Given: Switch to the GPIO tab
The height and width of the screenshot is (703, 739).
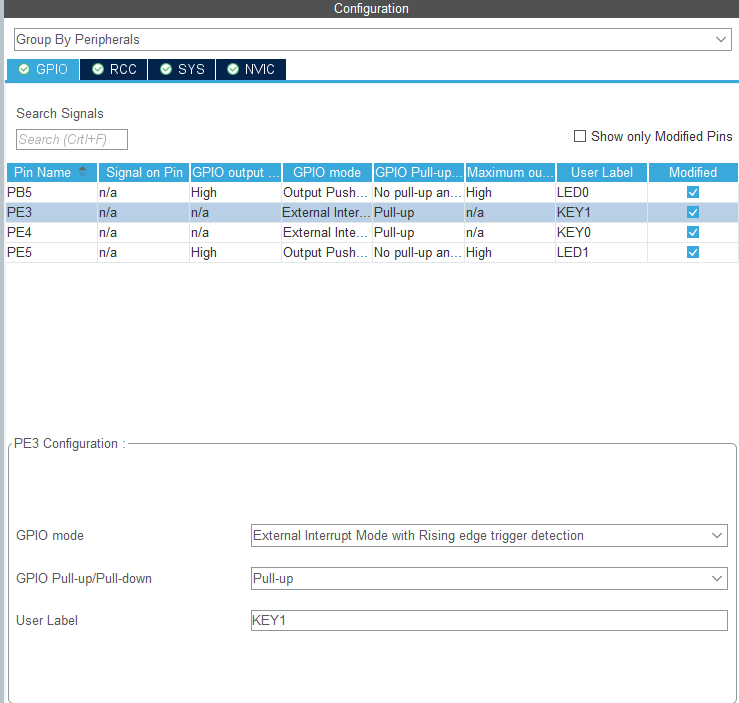Looking at the screenshot, I should 43,70.
